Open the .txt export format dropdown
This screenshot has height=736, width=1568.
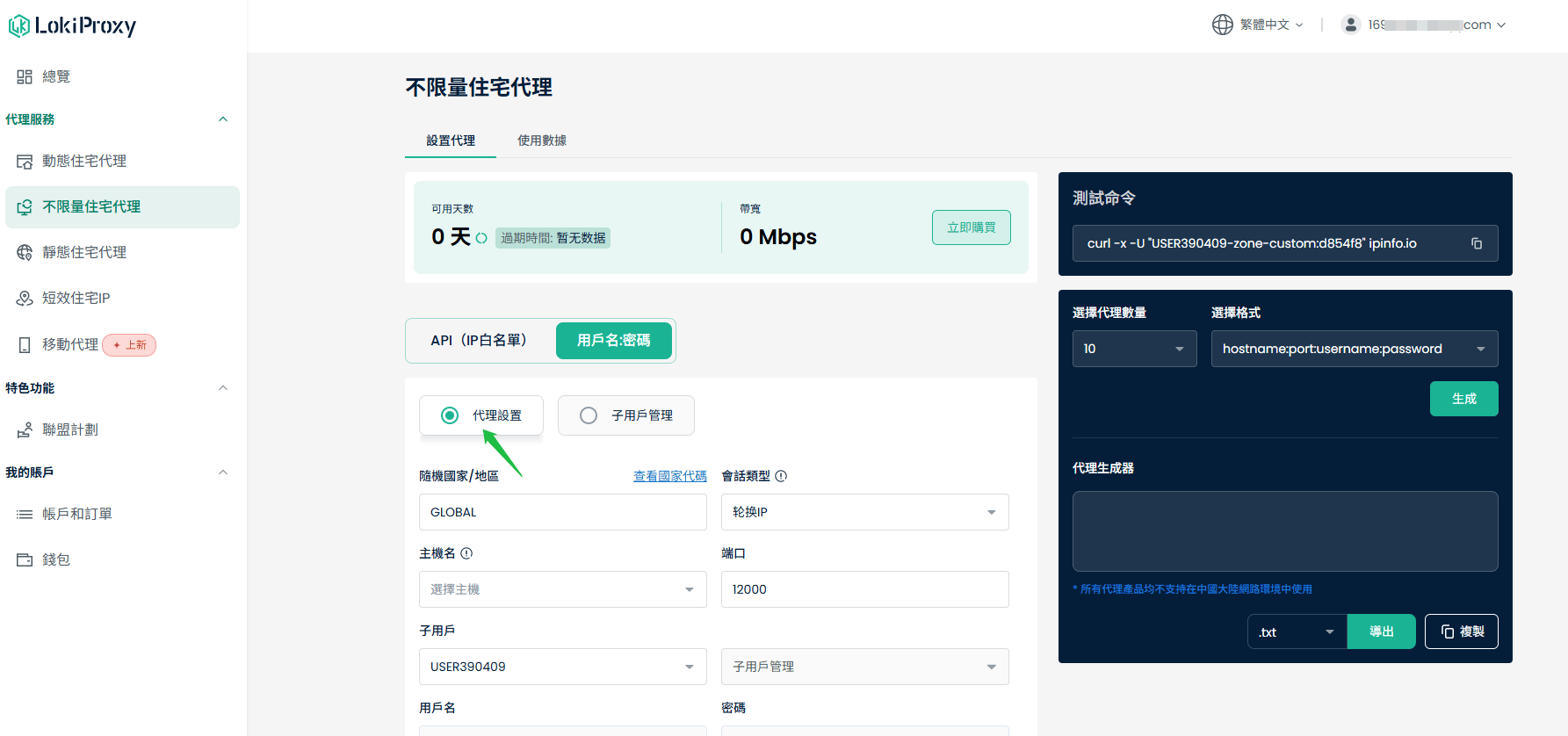(1297, 631)
